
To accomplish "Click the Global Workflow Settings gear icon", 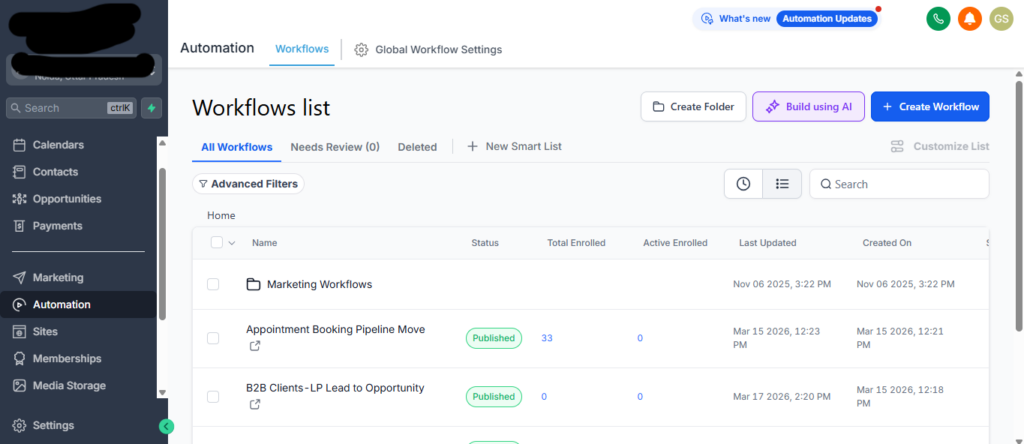I will (x=361, y=50).
